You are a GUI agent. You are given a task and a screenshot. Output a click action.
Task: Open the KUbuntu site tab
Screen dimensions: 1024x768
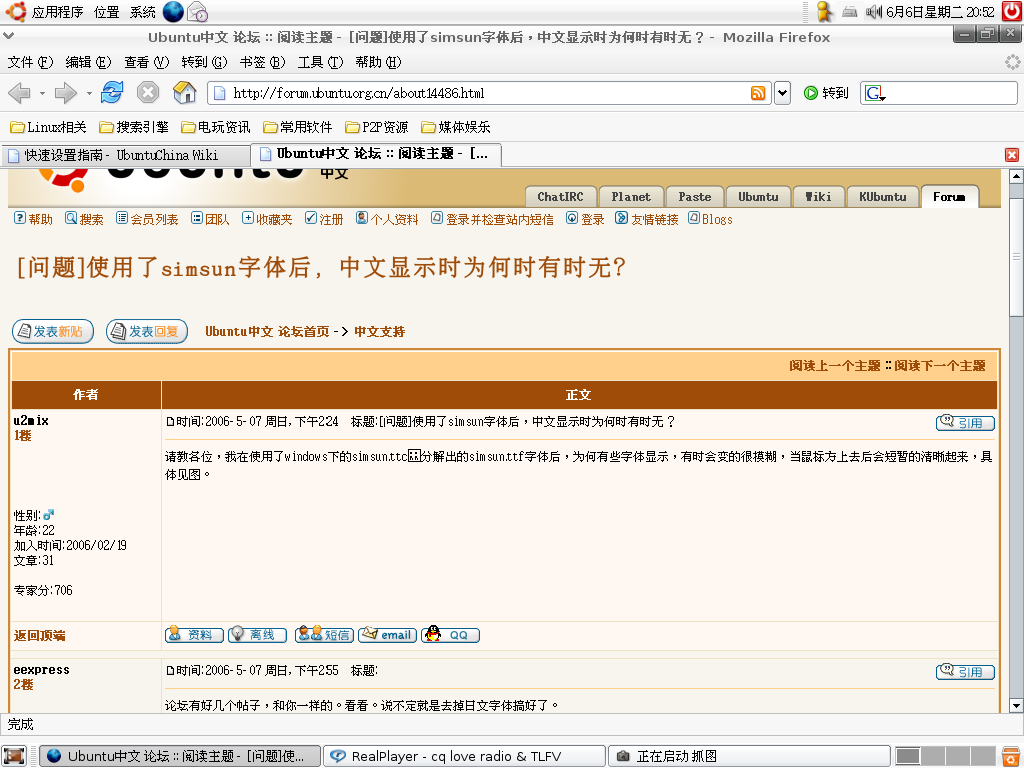coord(883,197)
